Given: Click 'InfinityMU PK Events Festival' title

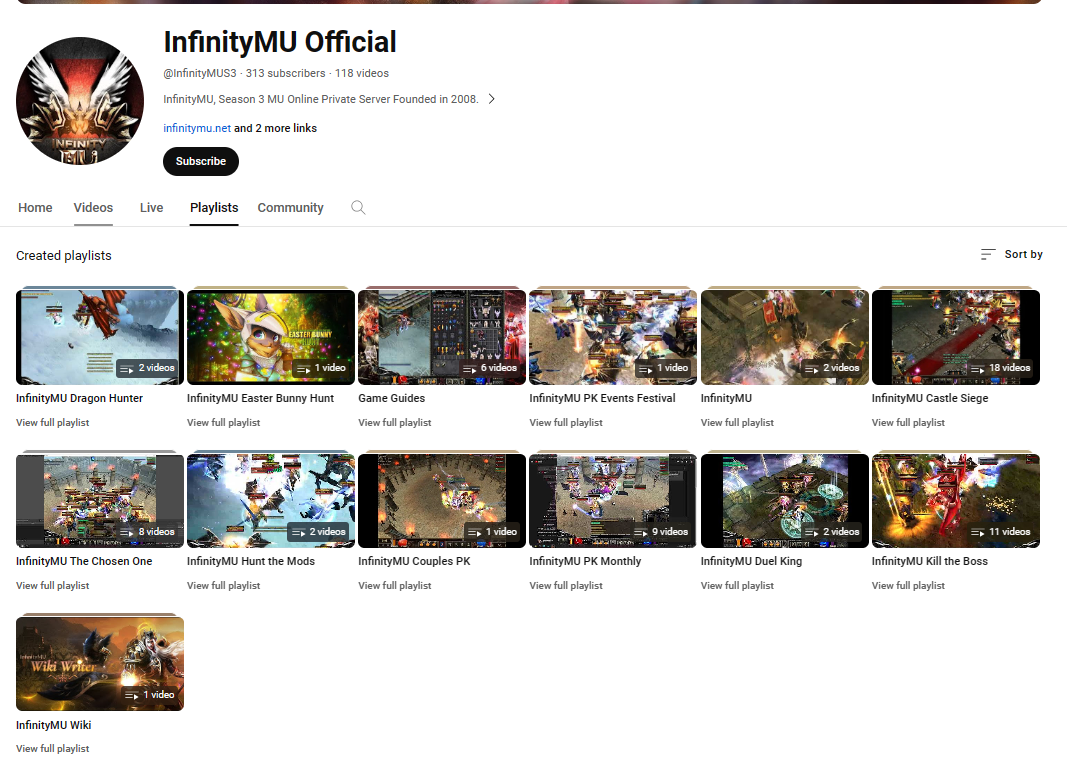Looking at the screenshot, I should 602,398.
